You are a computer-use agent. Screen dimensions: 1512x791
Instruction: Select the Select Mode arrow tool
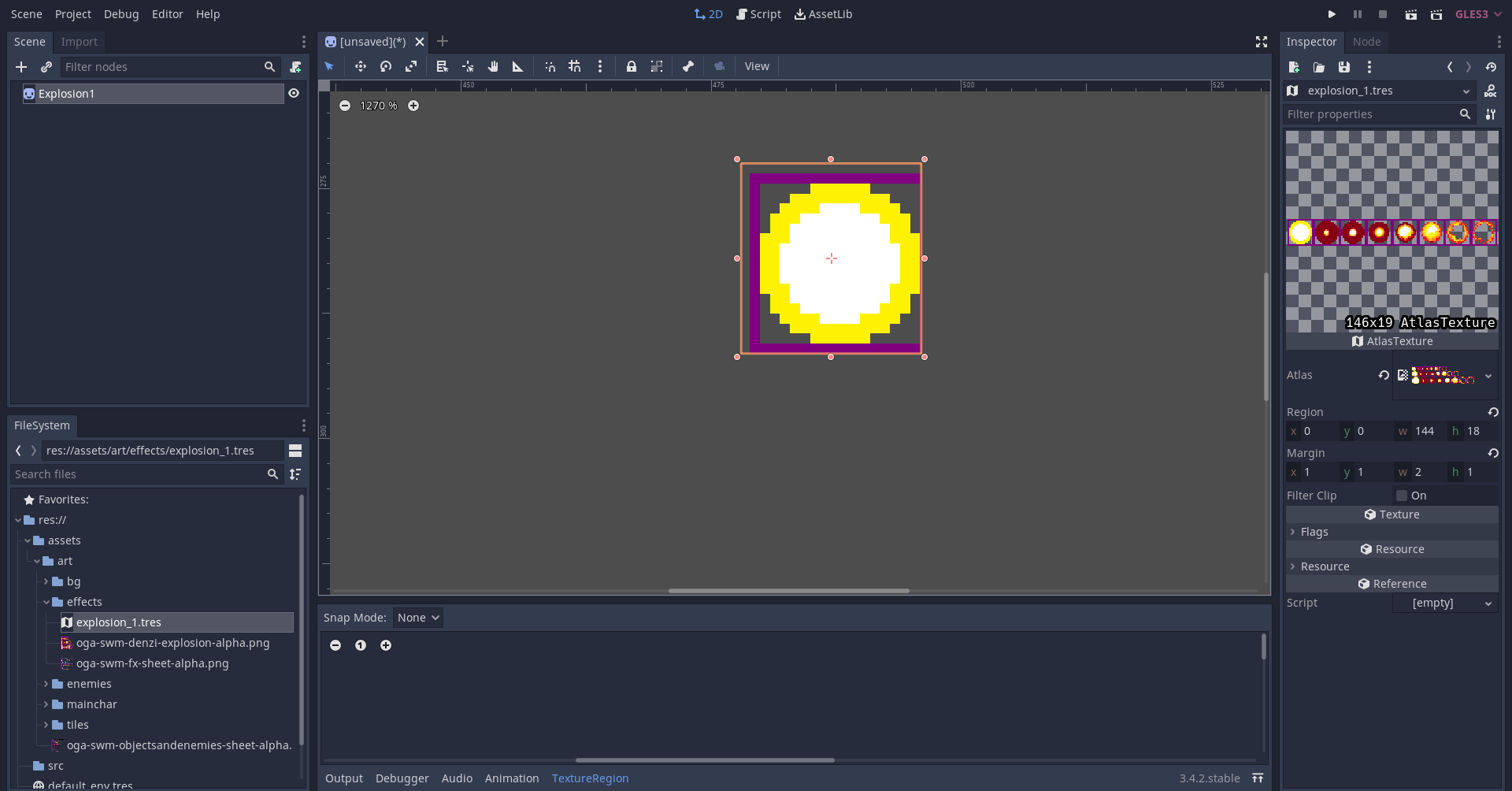[329, 66]
